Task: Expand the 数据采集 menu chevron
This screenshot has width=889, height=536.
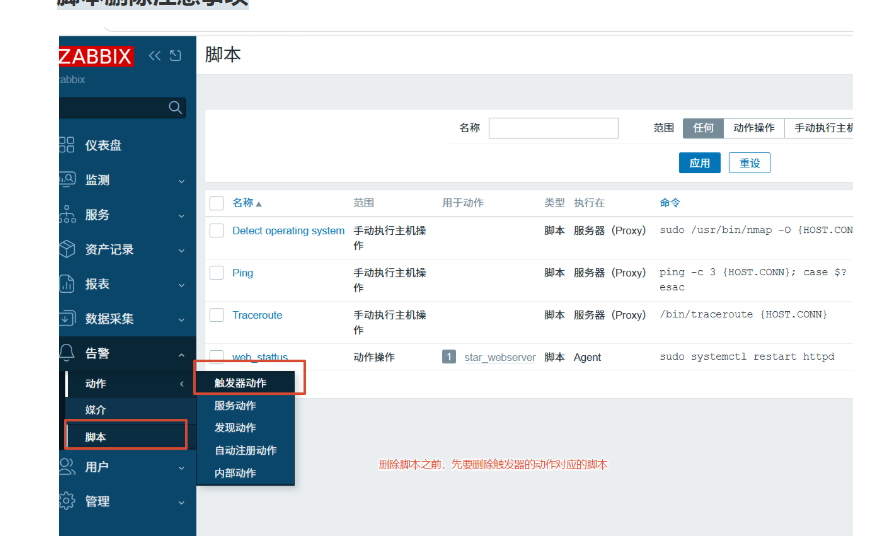Action: click(181, 320)
